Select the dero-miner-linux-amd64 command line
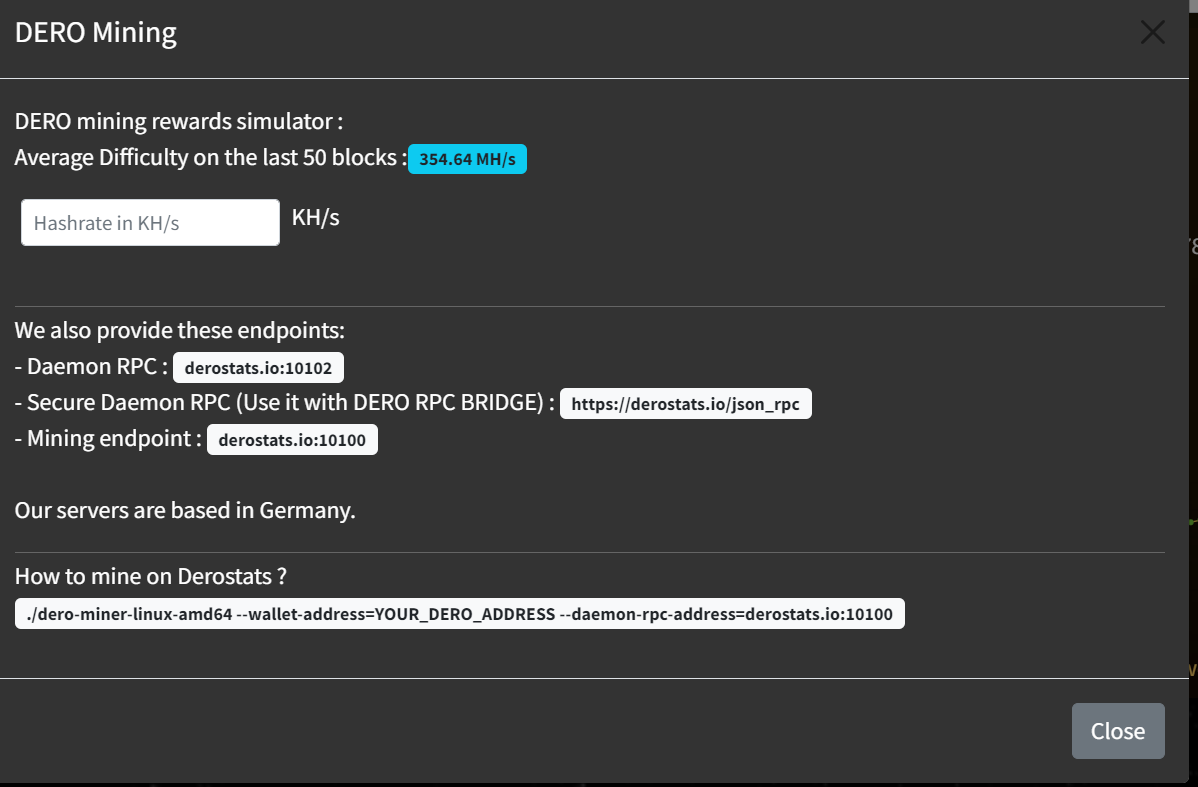This screenshot has height=787, width=1198. click(459, 614)
